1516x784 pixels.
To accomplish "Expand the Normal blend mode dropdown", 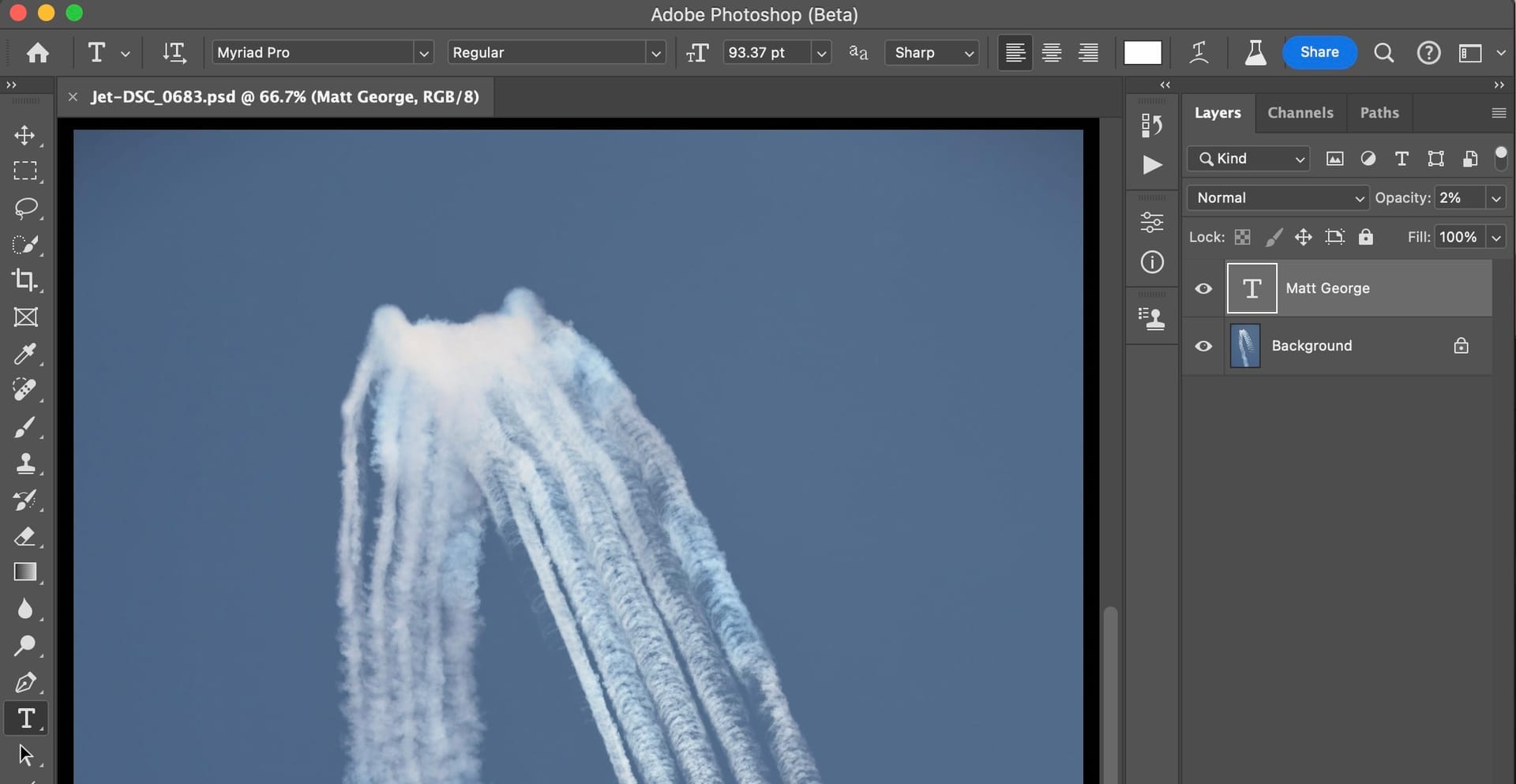I will 1277,198.
